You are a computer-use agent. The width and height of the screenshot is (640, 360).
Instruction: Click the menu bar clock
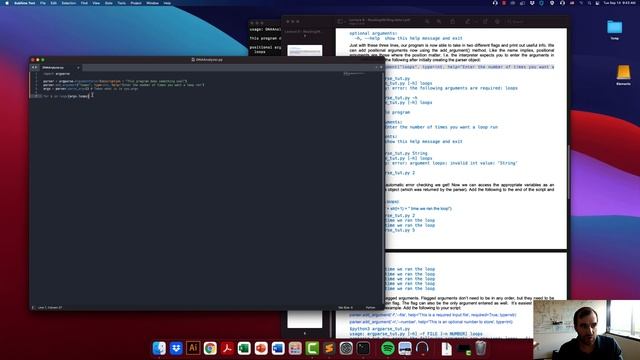[x=619, y=3]
